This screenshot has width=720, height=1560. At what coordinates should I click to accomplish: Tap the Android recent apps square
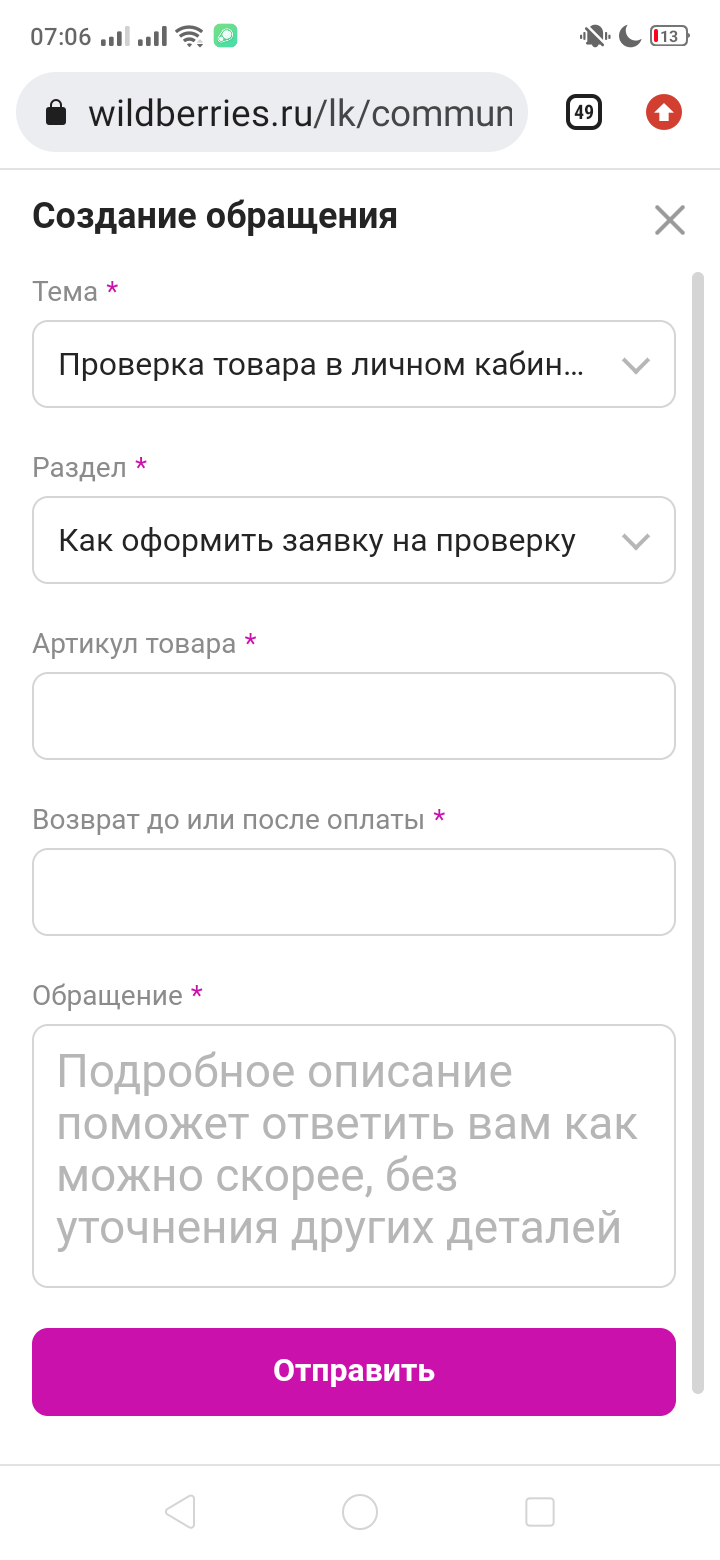(x=540, y=1512)
